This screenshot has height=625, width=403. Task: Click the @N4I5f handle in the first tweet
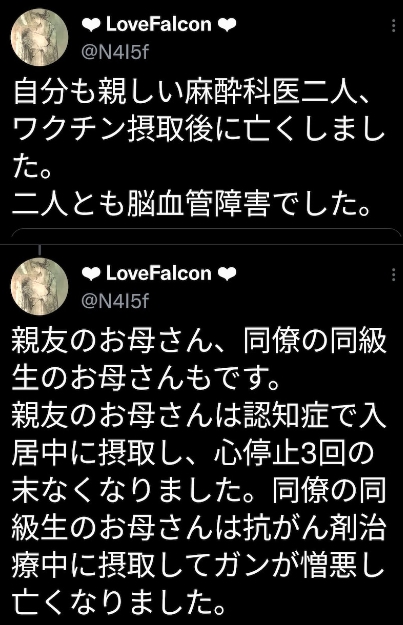click(x=115, y=52)
